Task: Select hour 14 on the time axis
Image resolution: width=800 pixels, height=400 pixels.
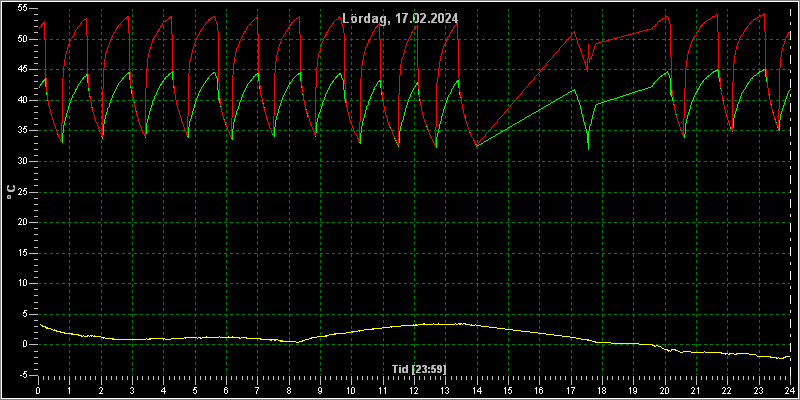Action: tap(476, 391)
